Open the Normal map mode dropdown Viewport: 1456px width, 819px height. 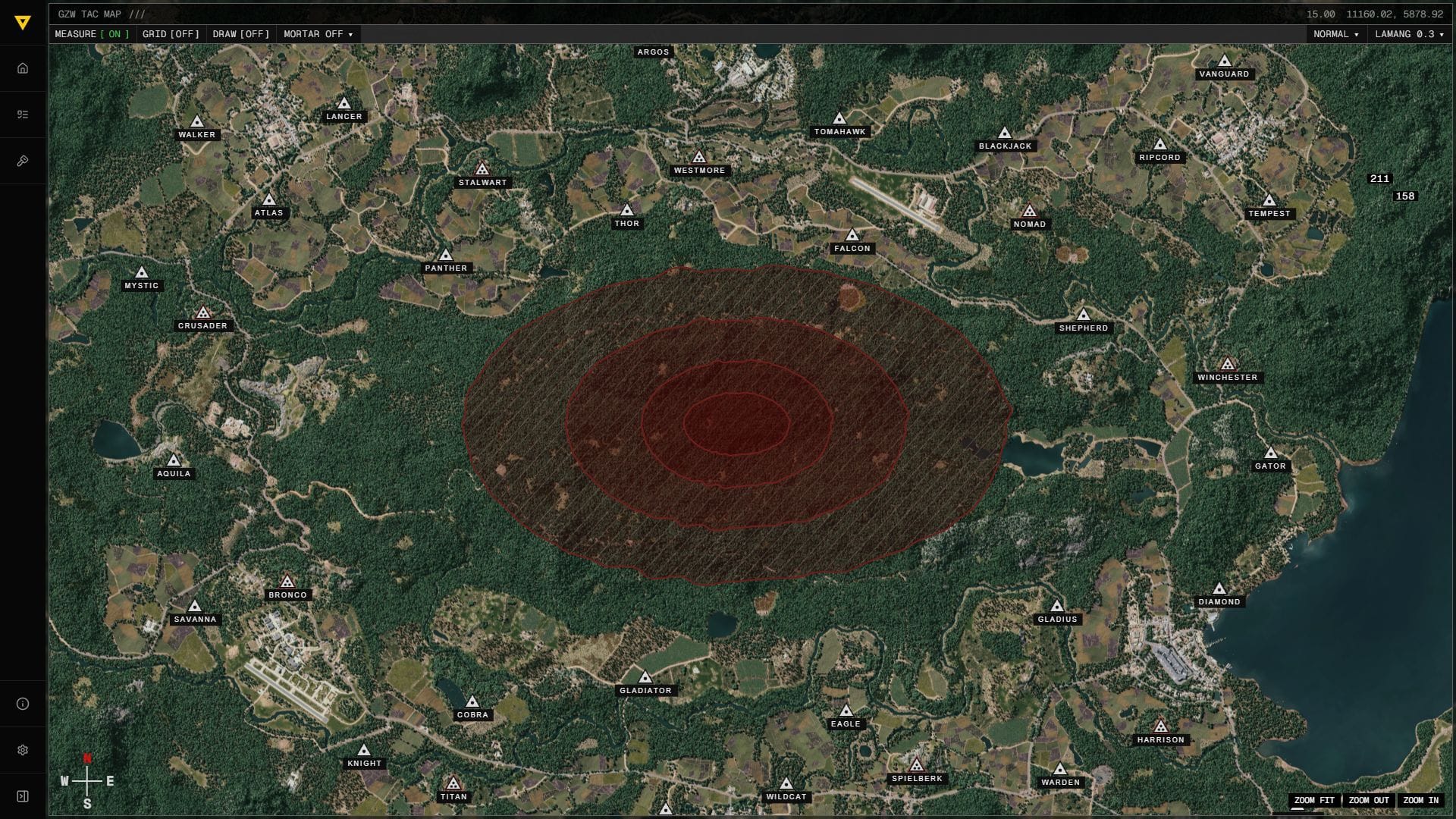click(1335, 34)
